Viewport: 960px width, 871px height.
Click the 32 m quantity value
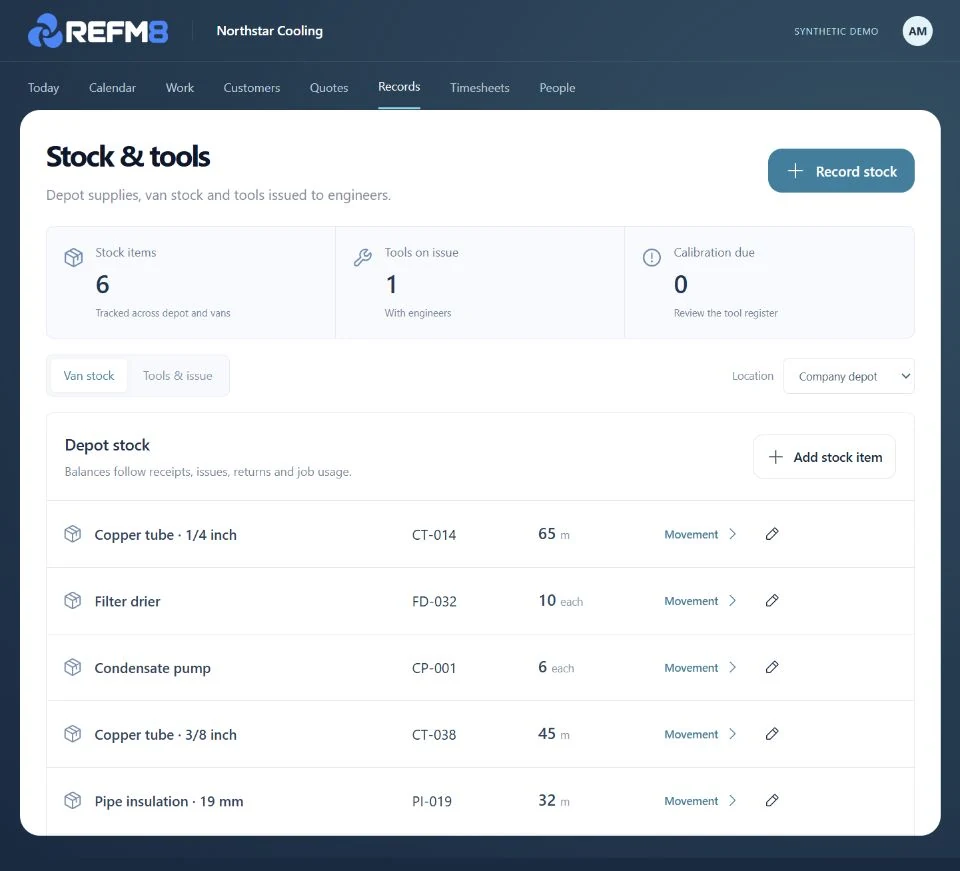[x=553, y=800]
